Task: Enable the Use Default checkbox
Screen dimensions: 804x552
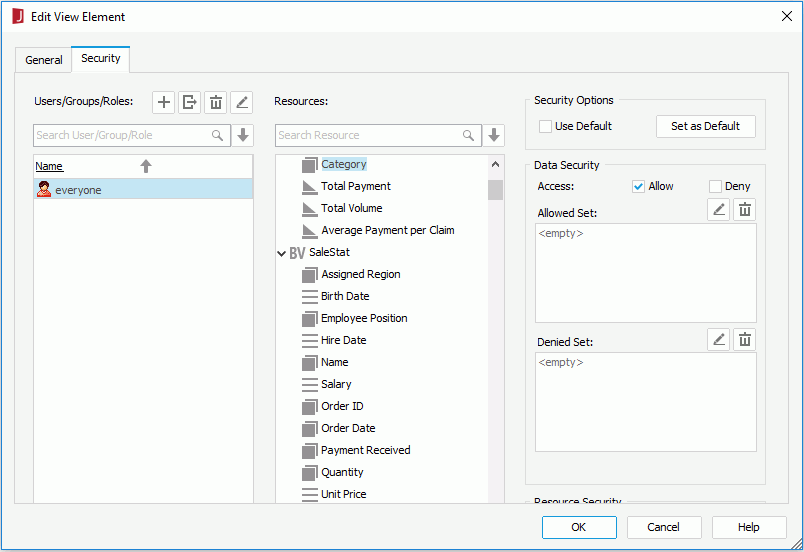Action: pos(546,126)
